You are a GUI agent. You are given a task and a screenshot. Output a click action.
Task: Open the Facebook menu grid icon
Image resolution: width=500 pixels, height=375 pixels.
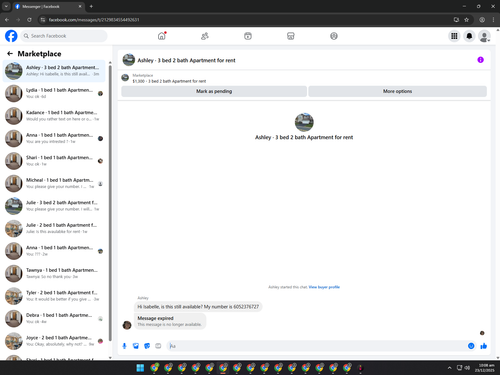click(454, 36)
